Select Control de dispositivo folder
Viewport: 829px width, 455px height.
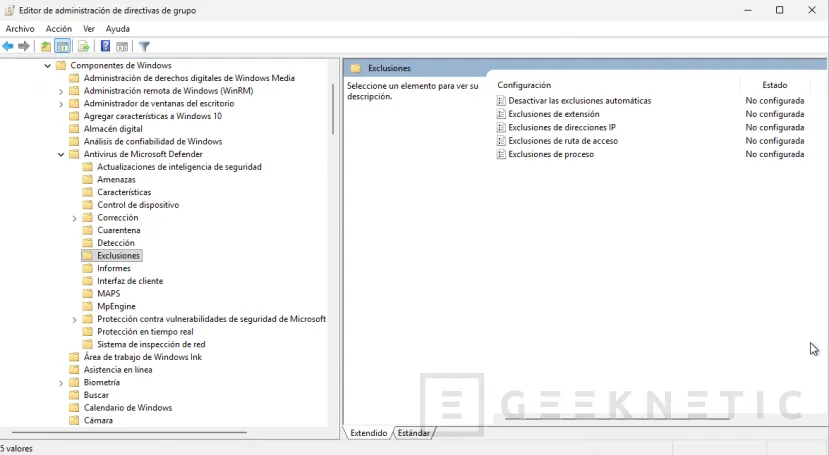point(138,205)
